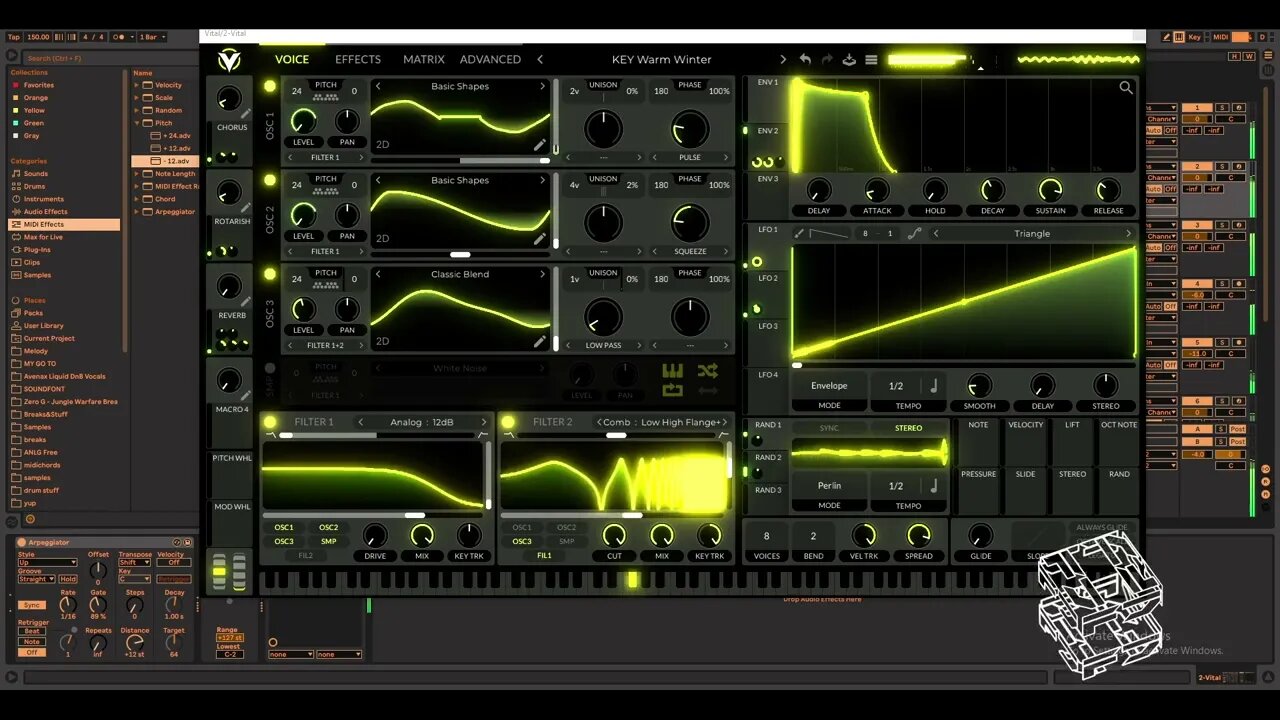Toggle Filter 1 power button

coord(270,422)
